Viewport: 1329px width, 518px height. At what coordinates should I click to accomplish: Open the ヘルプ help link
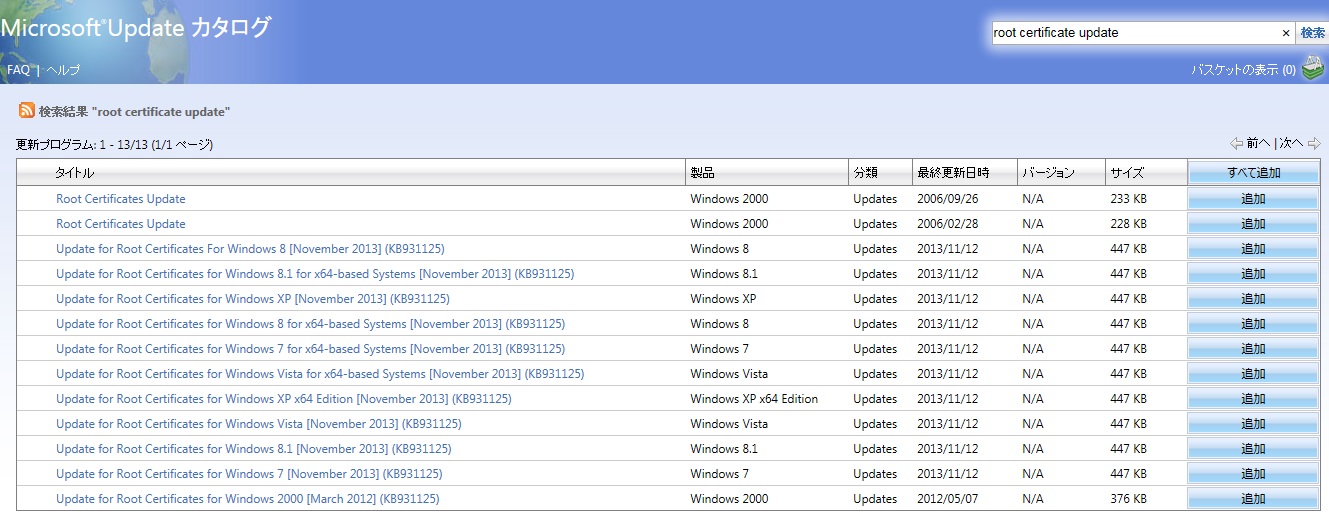63,70
